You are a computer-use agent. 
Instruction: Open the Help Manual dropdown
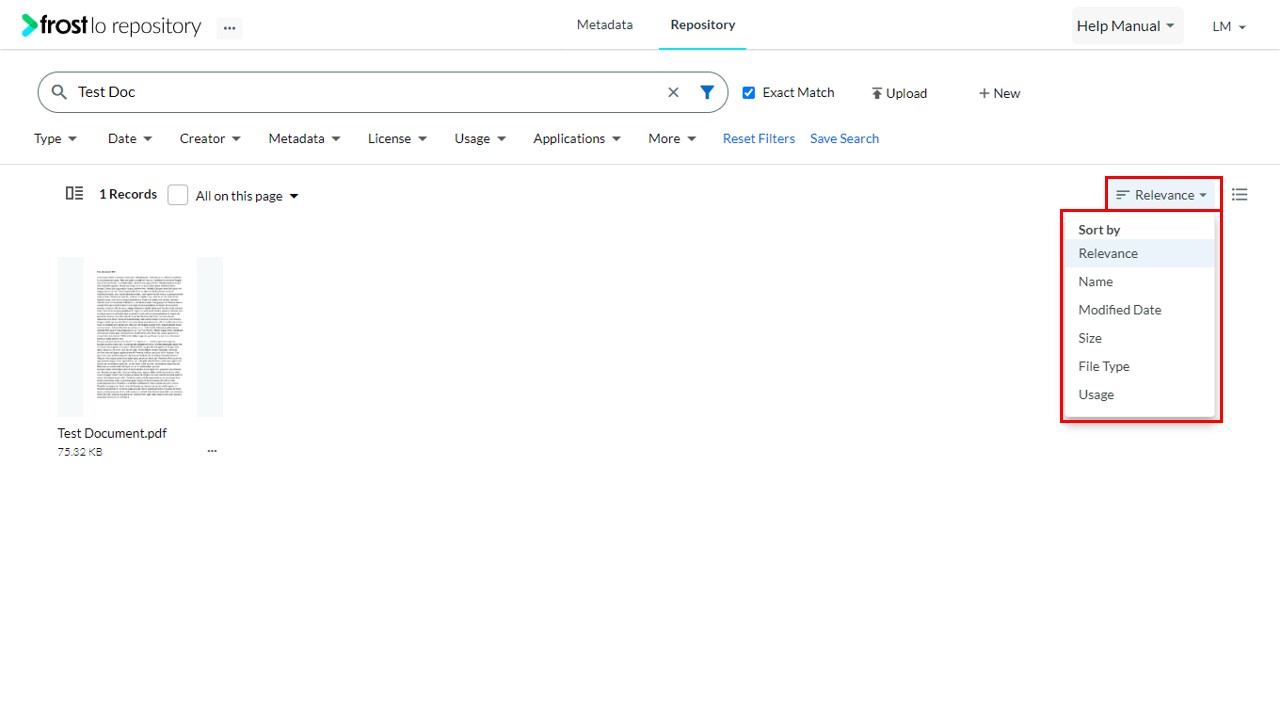(1127, 26)
